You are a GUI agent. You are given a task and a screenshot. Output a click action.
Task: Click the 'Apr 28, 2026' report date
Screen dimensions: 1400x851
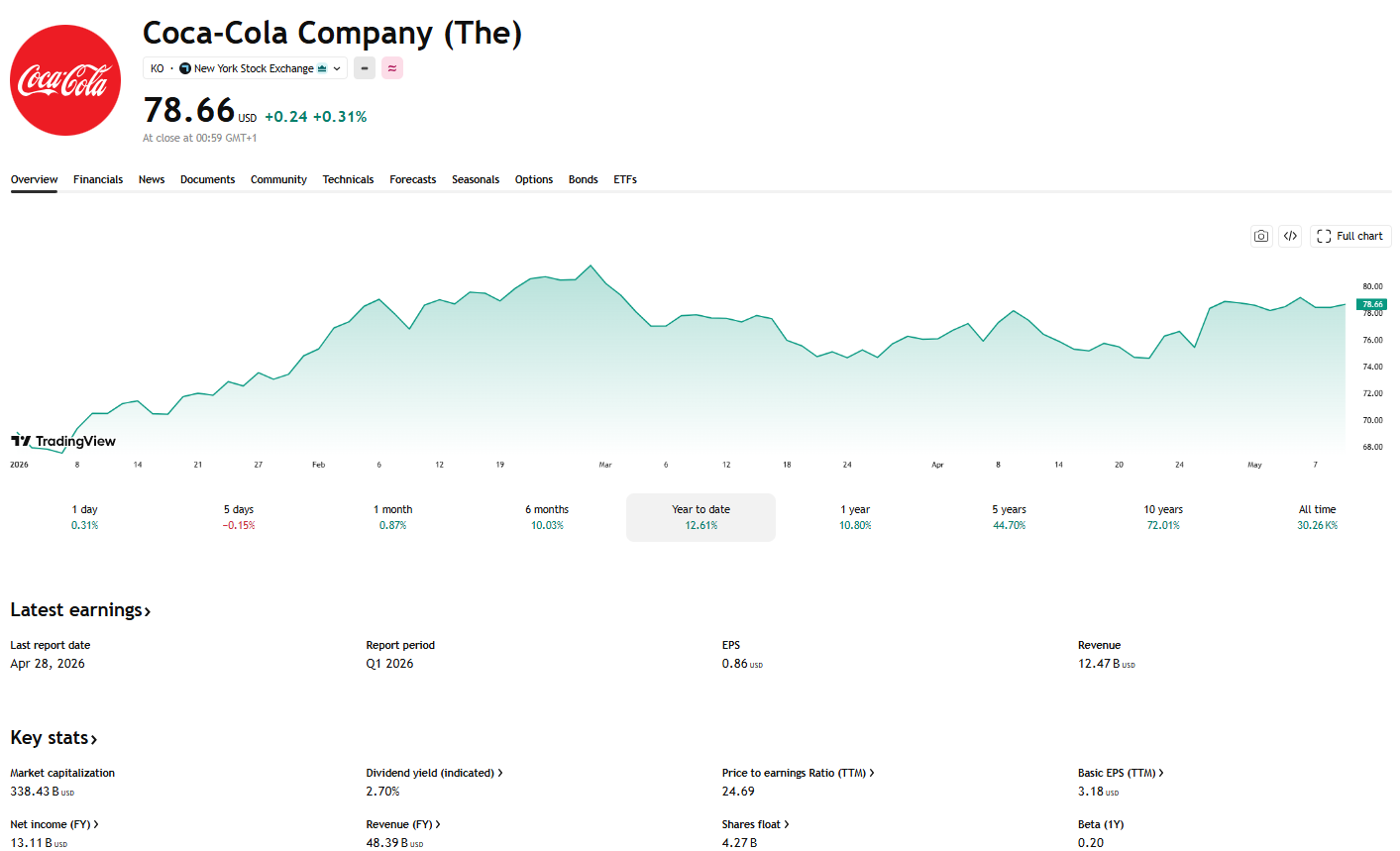(x=48, y=664)
